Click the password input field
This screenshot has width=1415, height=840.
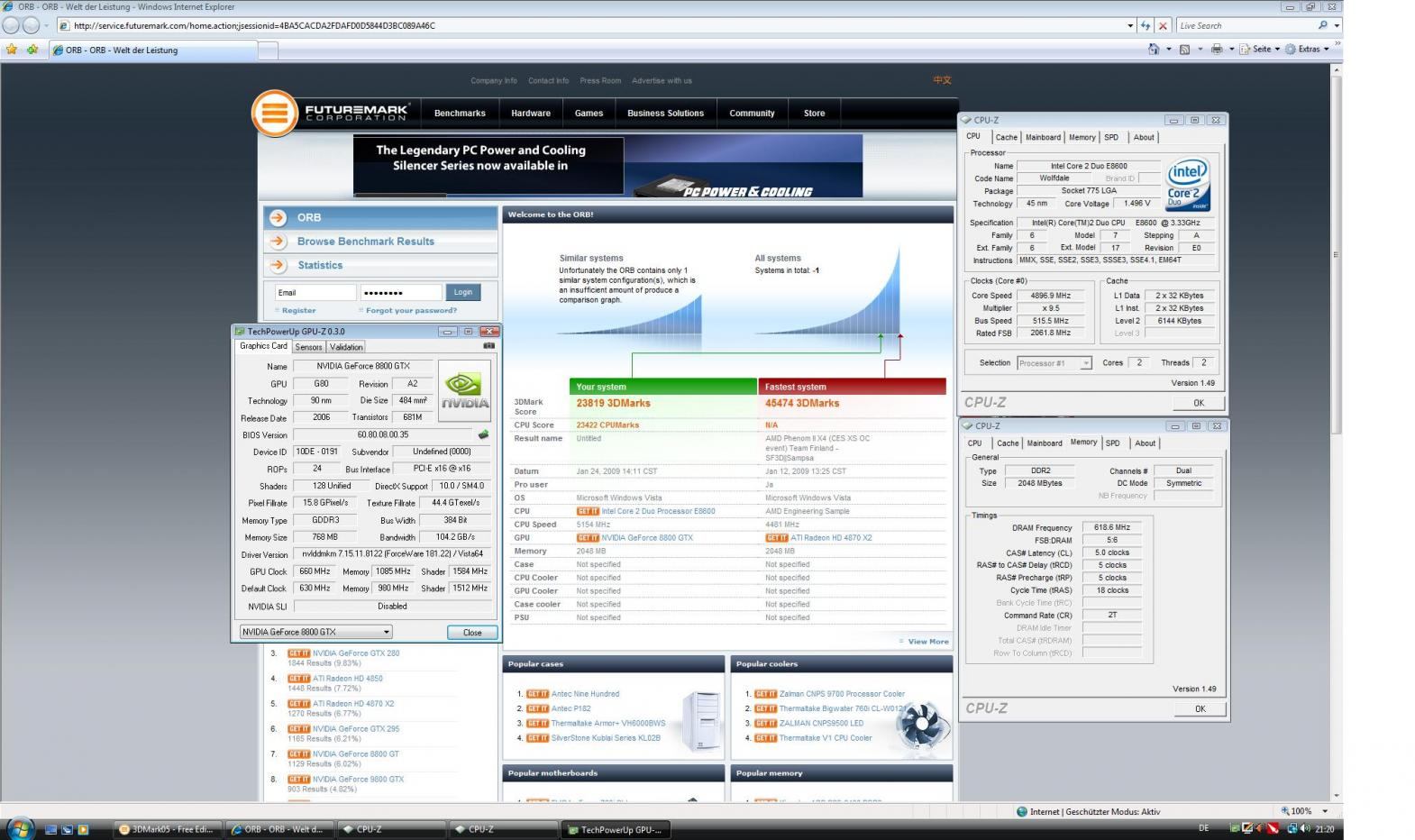click(x=401, y=292)
